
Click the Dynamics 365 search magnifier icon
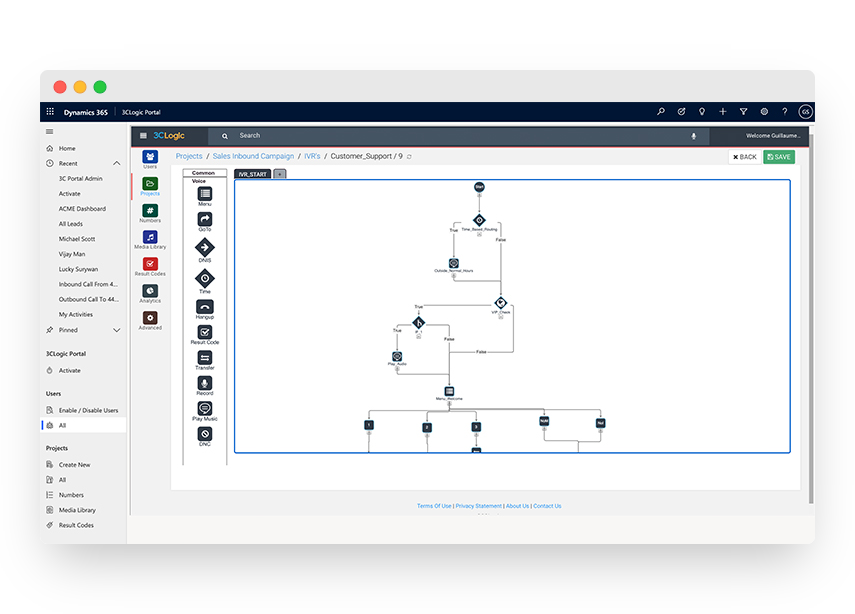coord(661,112)
